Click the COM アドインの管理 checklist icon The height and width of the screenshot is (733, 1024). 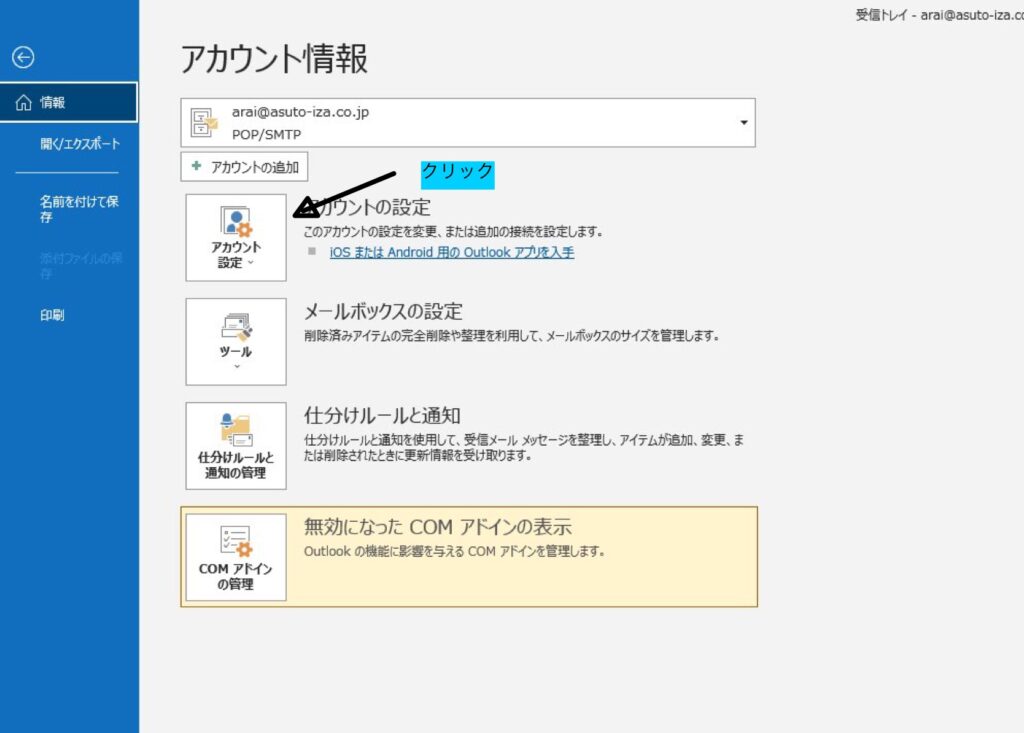click(x=236, y=541)
